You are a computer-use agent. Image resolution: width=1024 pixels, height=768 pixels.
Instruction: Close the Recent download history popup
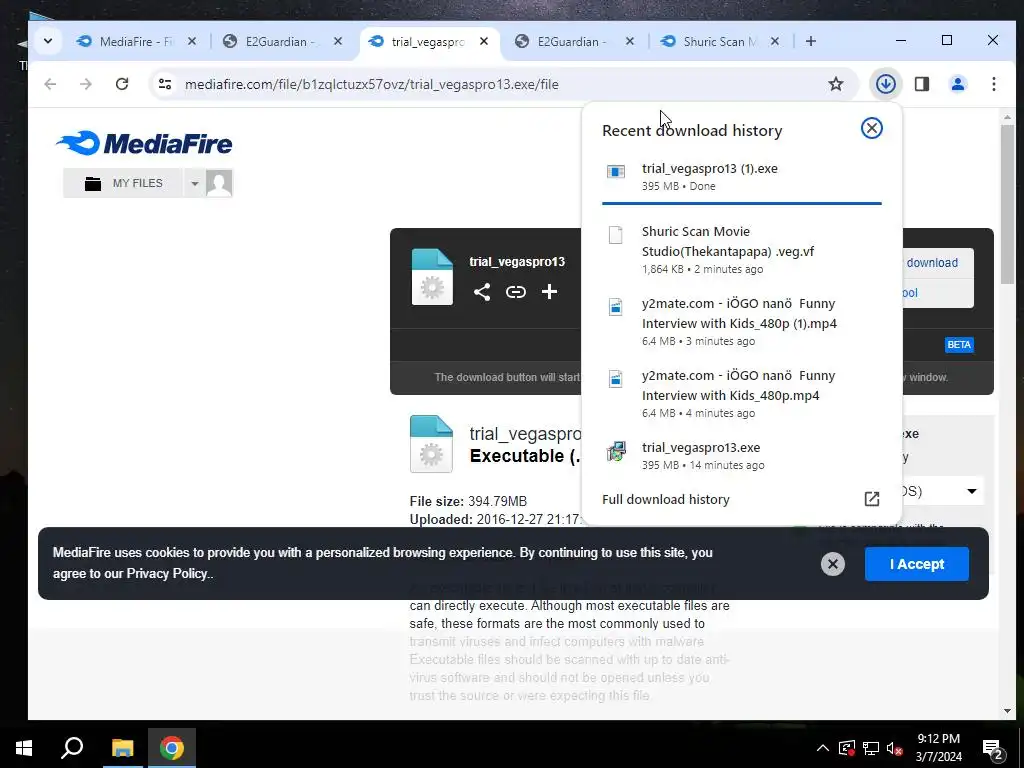click(x=872, y=128)
